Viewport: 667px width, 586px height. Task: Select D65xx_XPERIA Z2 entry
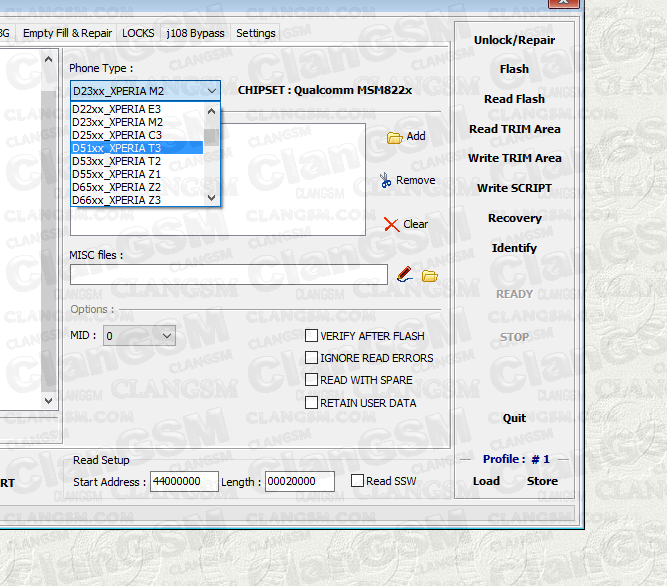tap(137, 187)
